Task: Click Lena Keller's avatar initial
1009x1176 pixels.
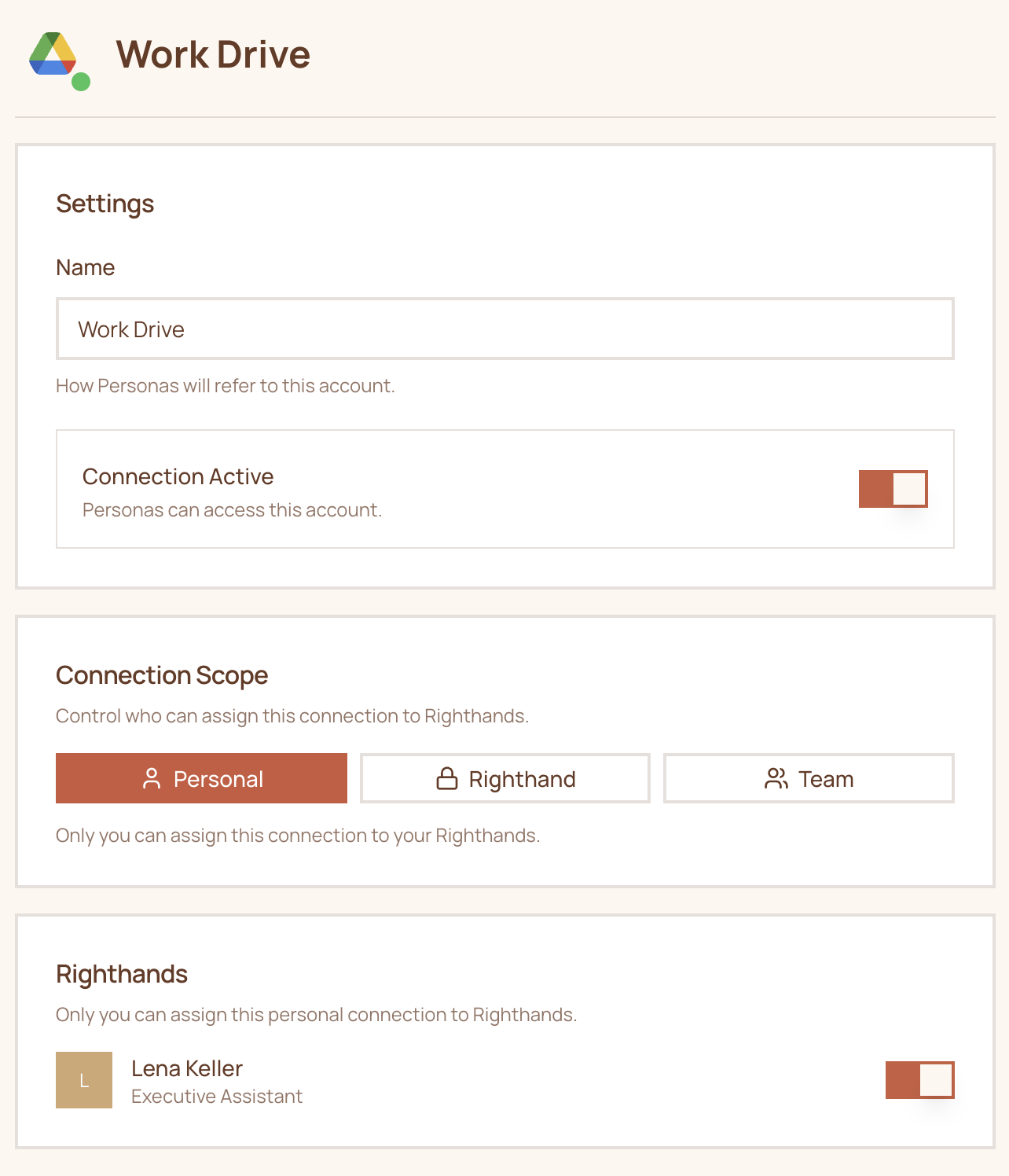Action: 83,1079
